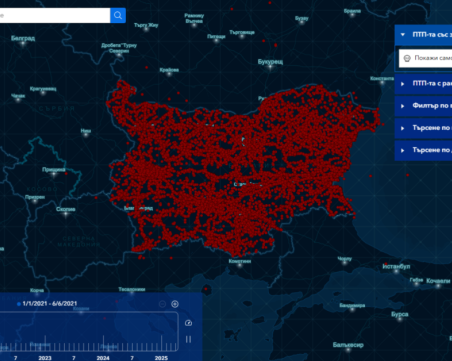Click the 2023 mark on the timeline
Screen dimensions: 452x361
(45, 358)
